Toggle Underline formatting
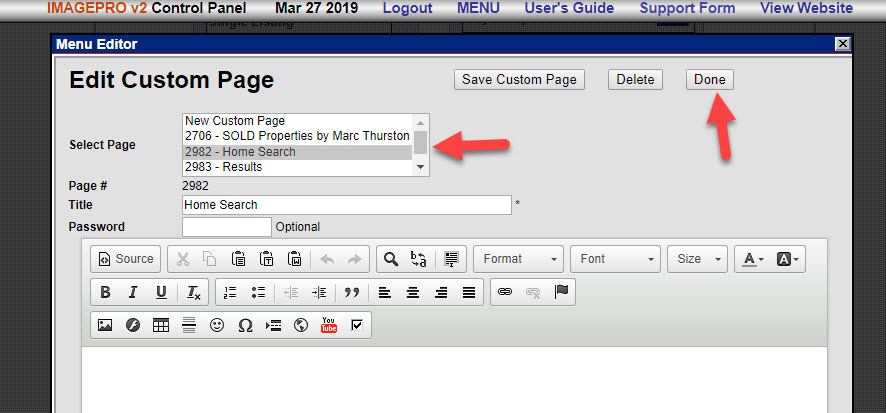This screenshot has width=886, height=413. (x=162, y=292)
